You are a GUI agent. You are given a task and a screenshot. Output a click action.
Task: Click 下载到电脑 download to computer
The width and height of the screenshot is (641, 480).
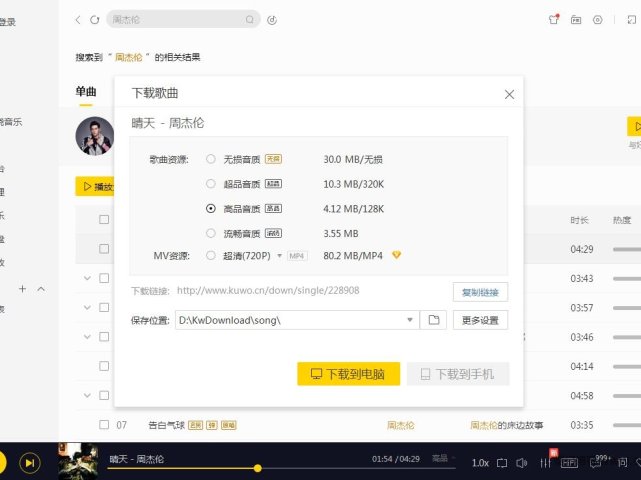[348, 374]
